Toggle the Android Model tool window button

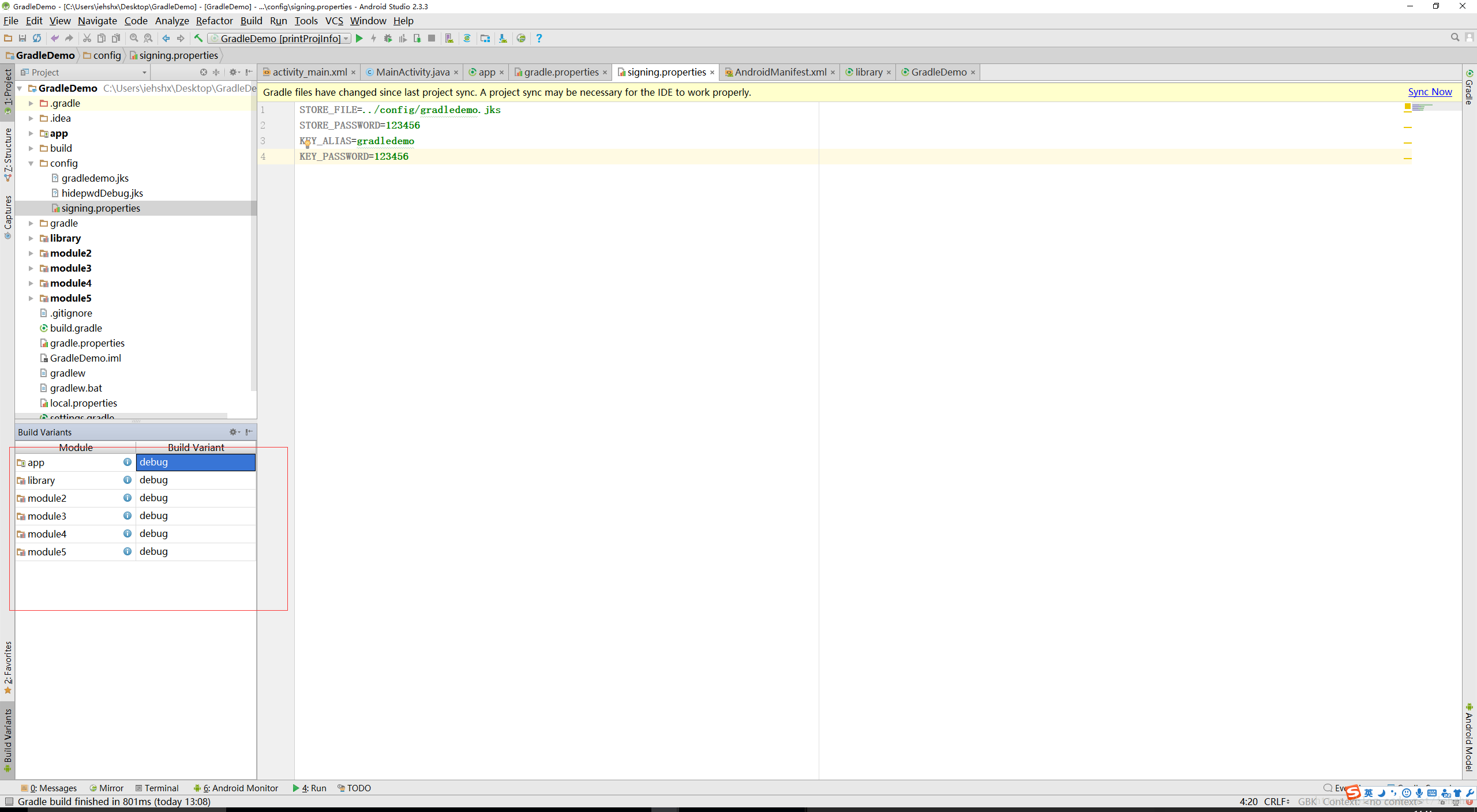[x=1469, y=737]
